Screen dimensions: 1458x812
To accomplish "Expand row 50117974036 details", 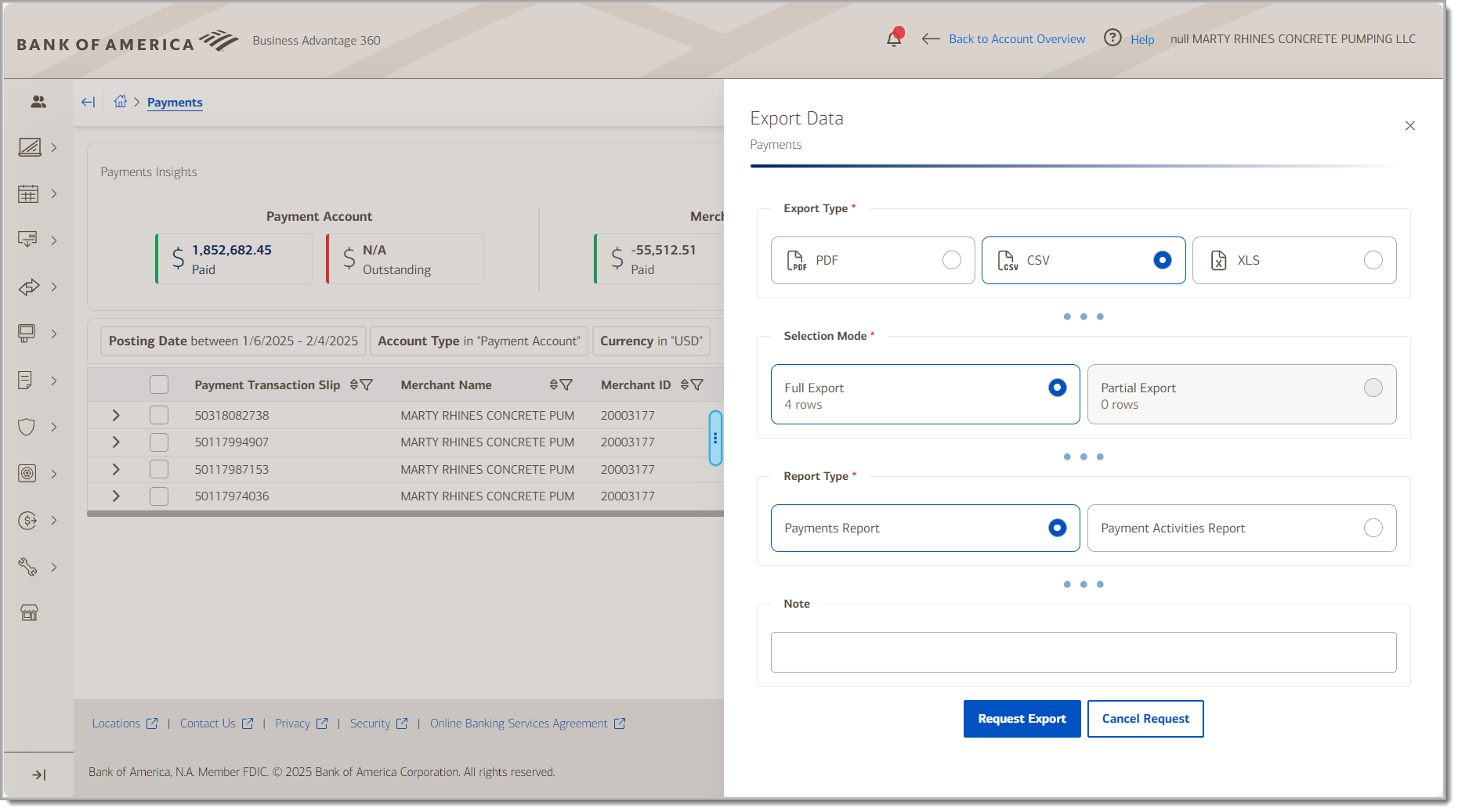I will click(116, 496).
